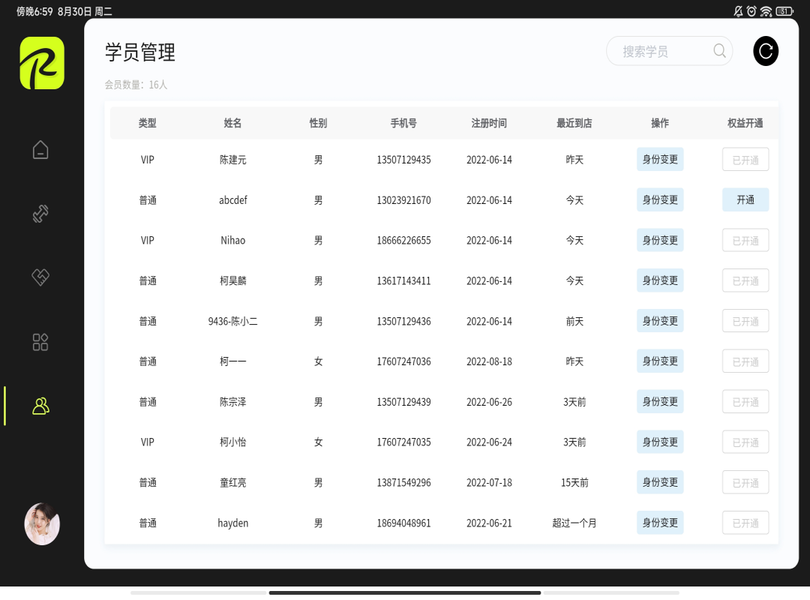Click 身份变更 button for 陈建元
The width and height of the screenshot is (810, 600).
click(x=659, y=159)
